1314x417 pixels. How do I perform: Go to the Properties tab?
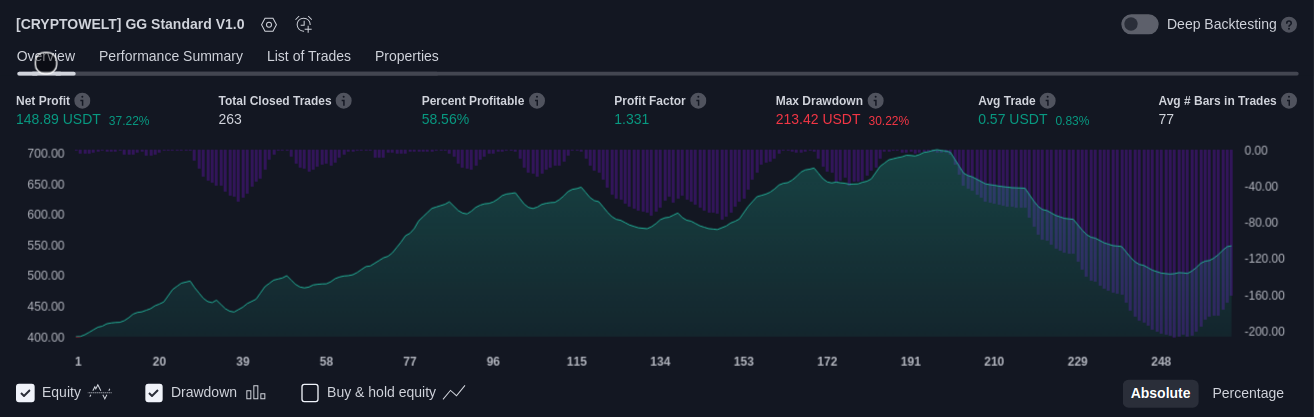(x=406, y=56)
